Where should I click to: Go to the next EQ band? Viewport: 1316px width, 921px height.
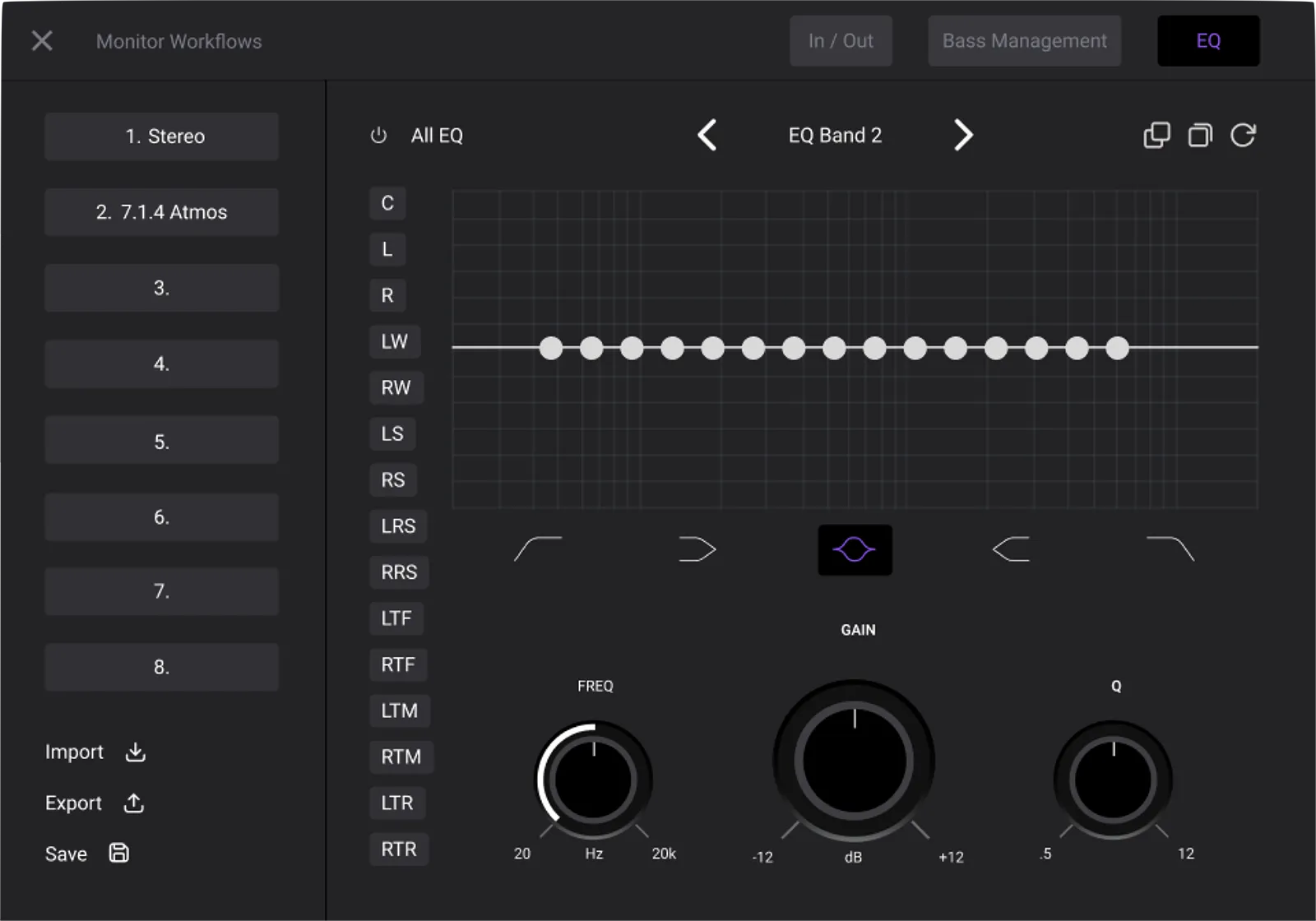click(963, 135)
